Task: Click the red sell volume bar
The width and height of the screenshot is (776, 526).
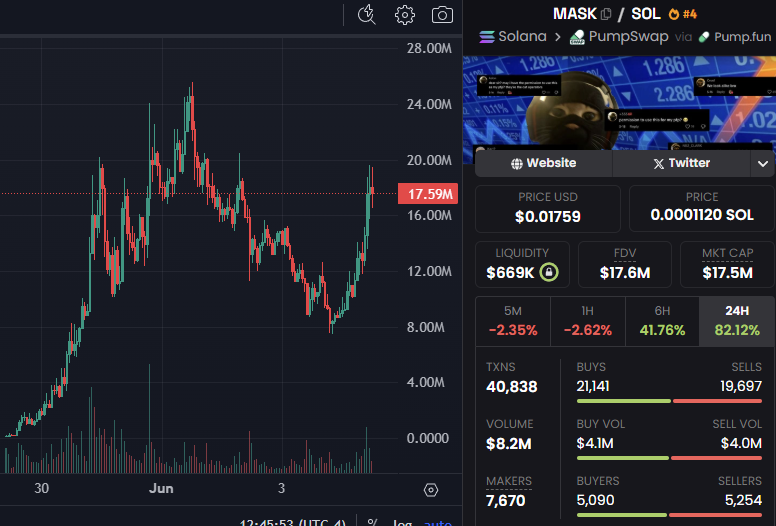Action: click(716, 458)
